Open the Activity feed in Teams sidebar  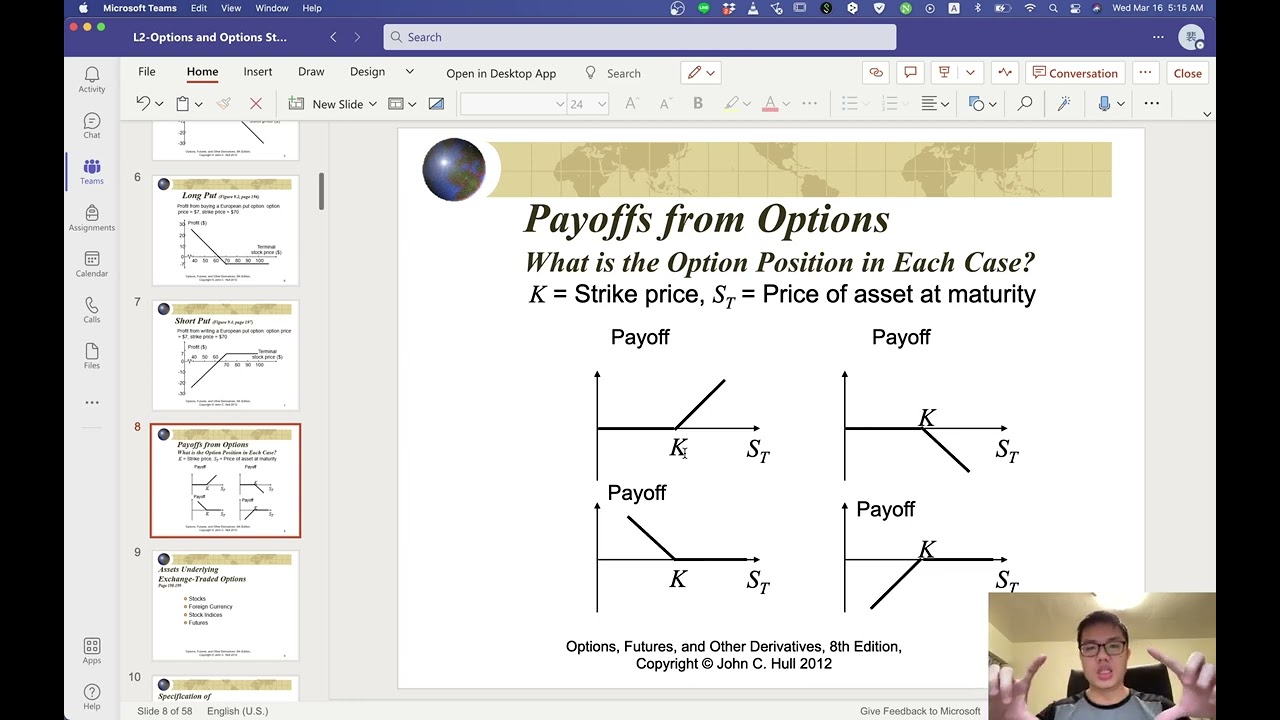[92, 80]
